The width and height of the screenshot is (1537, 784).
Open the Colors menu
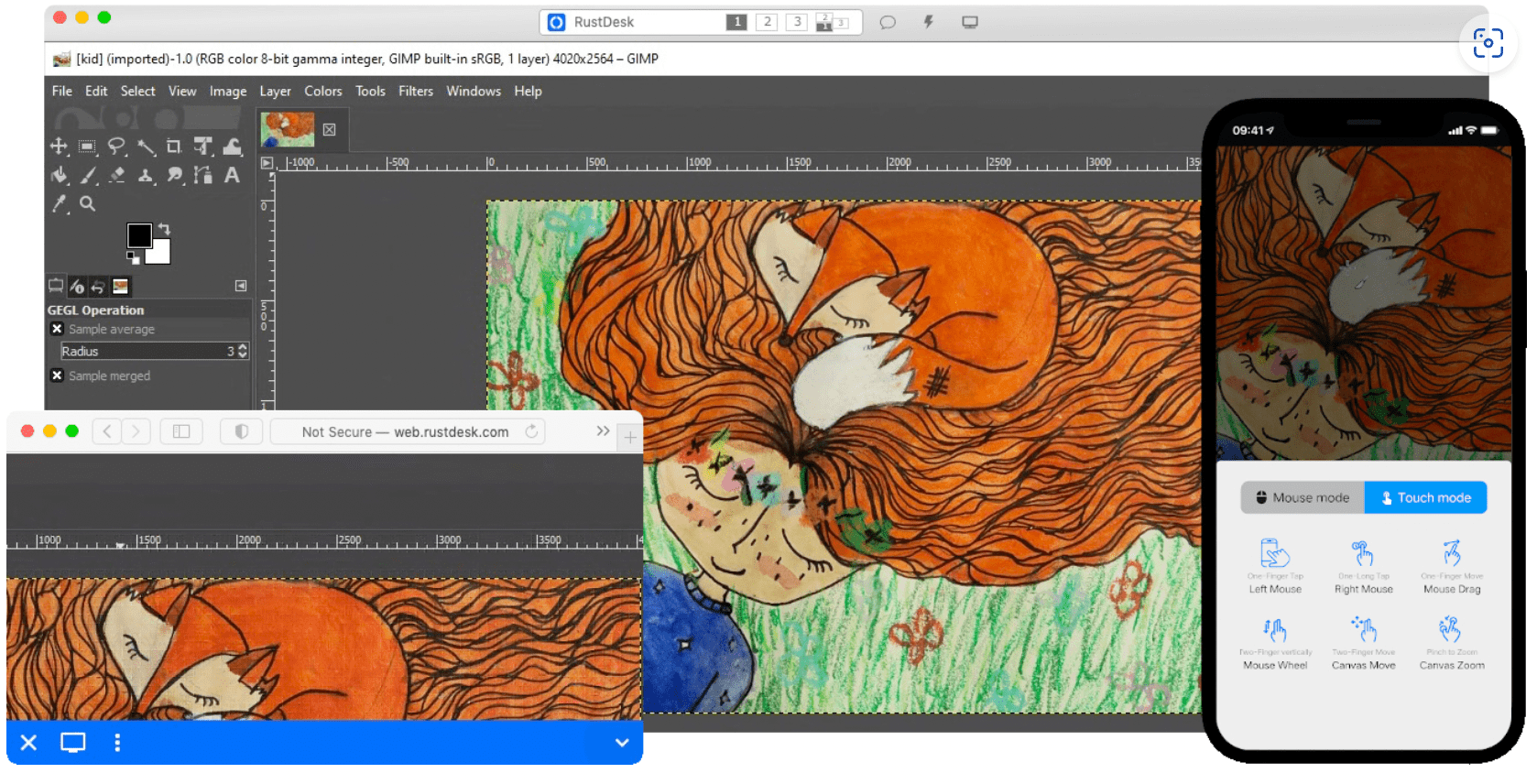point(322,91)
